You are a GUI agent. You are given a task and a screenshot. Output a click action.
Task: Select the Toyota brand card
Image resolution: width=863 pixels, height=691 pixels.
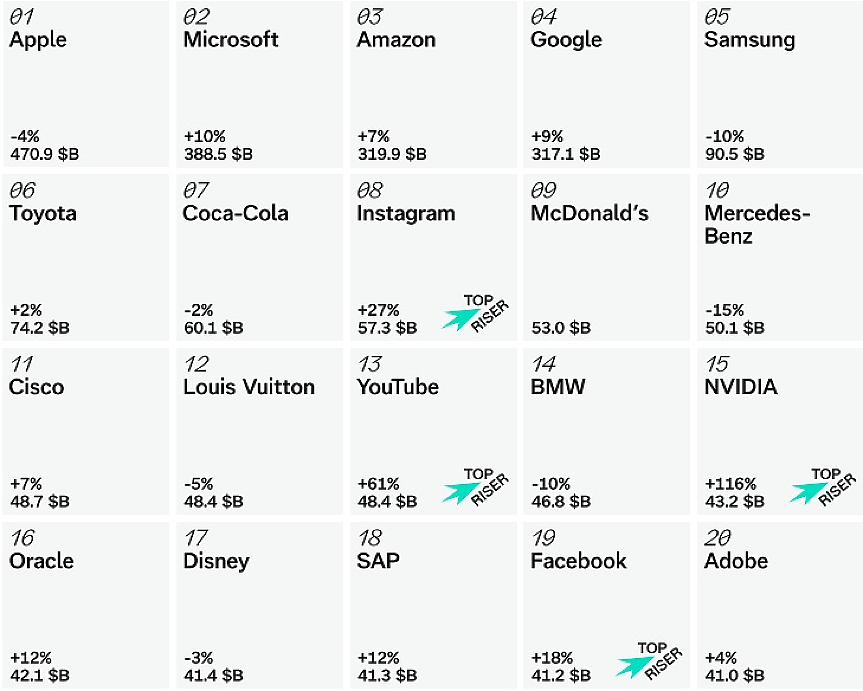pos(86,258)
